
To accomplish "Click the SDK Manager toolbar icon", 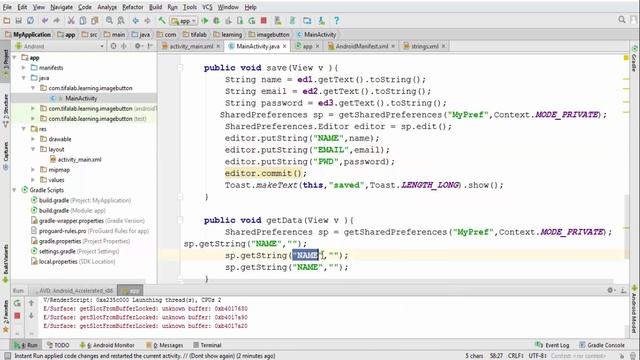I will [322, 20].
